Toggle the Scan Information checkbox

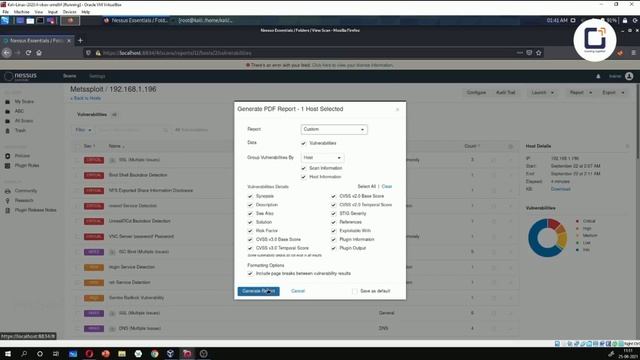click(303, 168)
